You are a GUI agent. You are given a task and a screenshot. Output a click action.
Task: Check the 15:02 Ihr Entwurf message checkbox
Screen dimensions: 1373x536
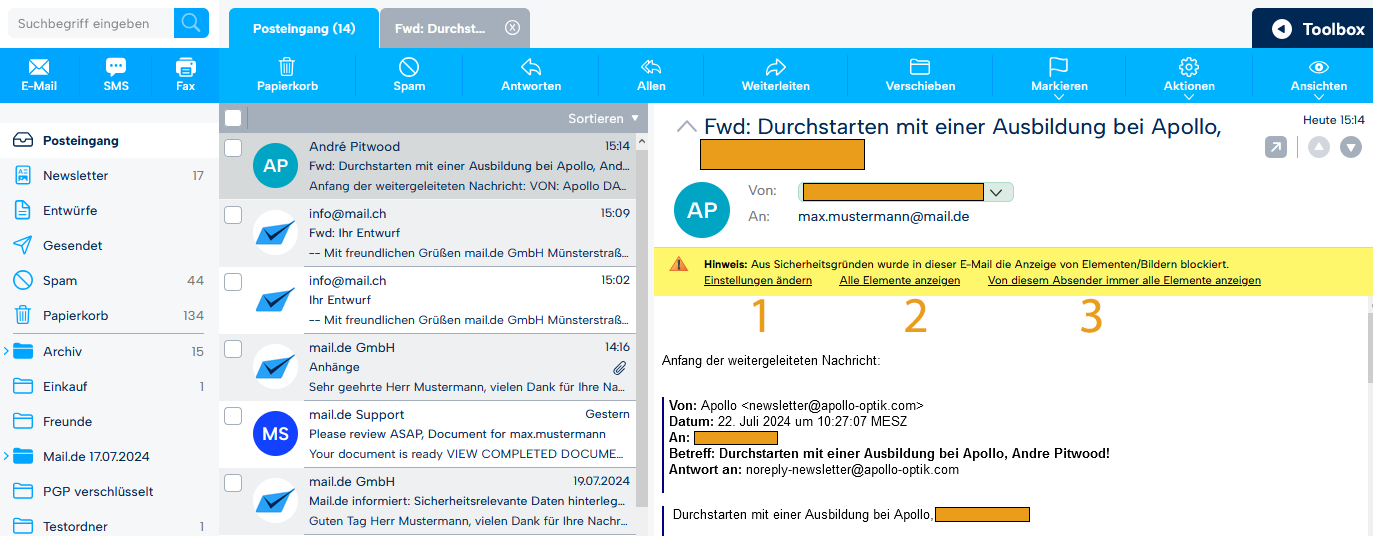click(x=233, y=282)
